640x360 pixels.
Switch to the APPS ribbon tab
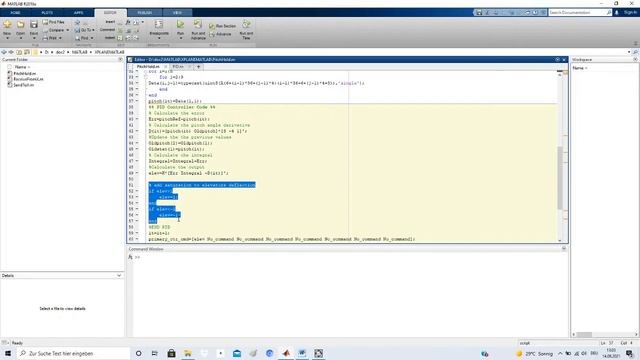[78, 13]
